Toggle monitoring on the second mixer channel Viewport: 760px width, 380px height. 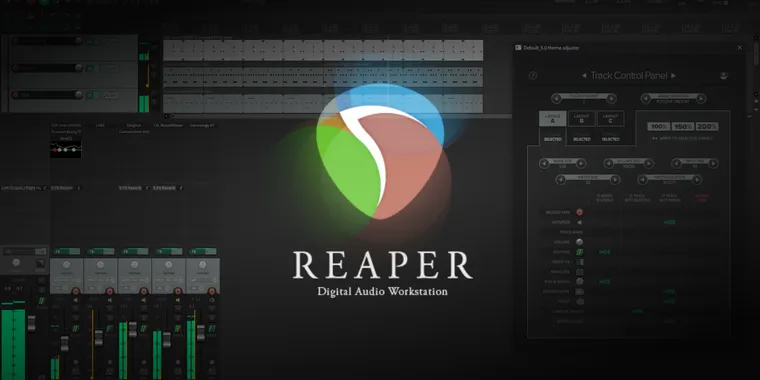click(x=110, y=300)
